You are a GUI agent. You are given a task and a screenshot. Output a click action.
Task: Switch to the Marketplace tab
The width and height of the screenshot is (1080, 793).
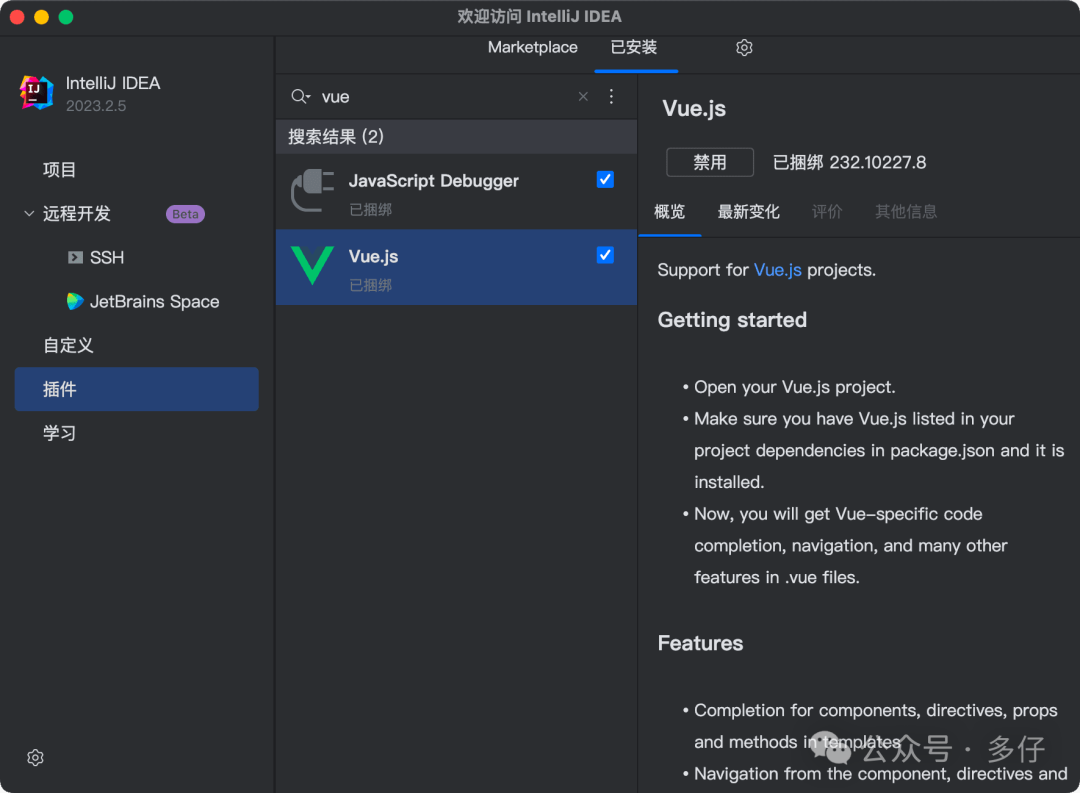532,48
